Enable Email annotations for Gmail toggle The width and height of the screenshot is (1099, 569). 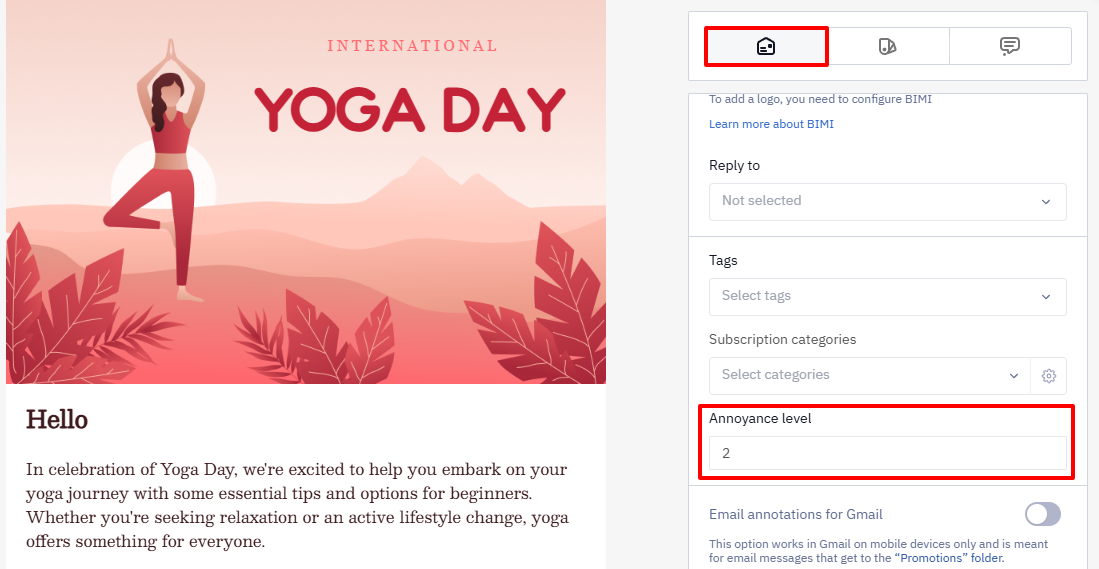(1043, 514)
